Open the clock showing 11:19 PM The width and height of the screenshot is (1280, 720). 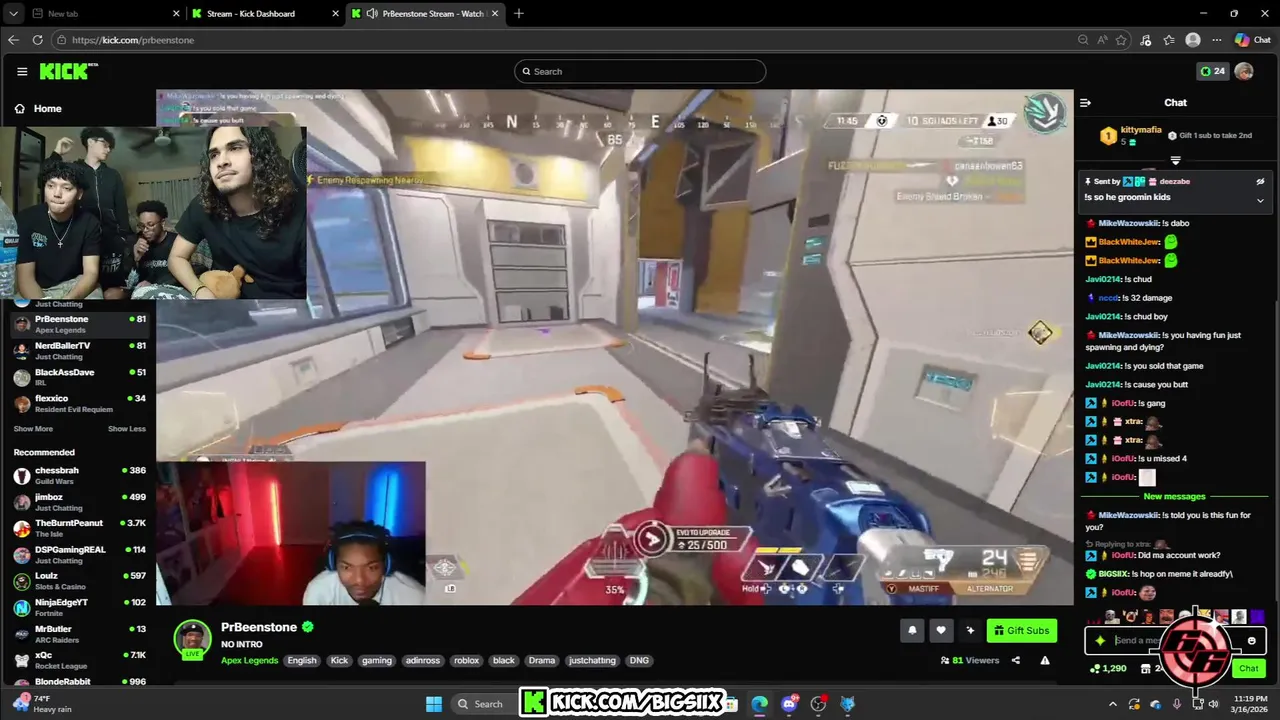click(x=1247, y=704)
